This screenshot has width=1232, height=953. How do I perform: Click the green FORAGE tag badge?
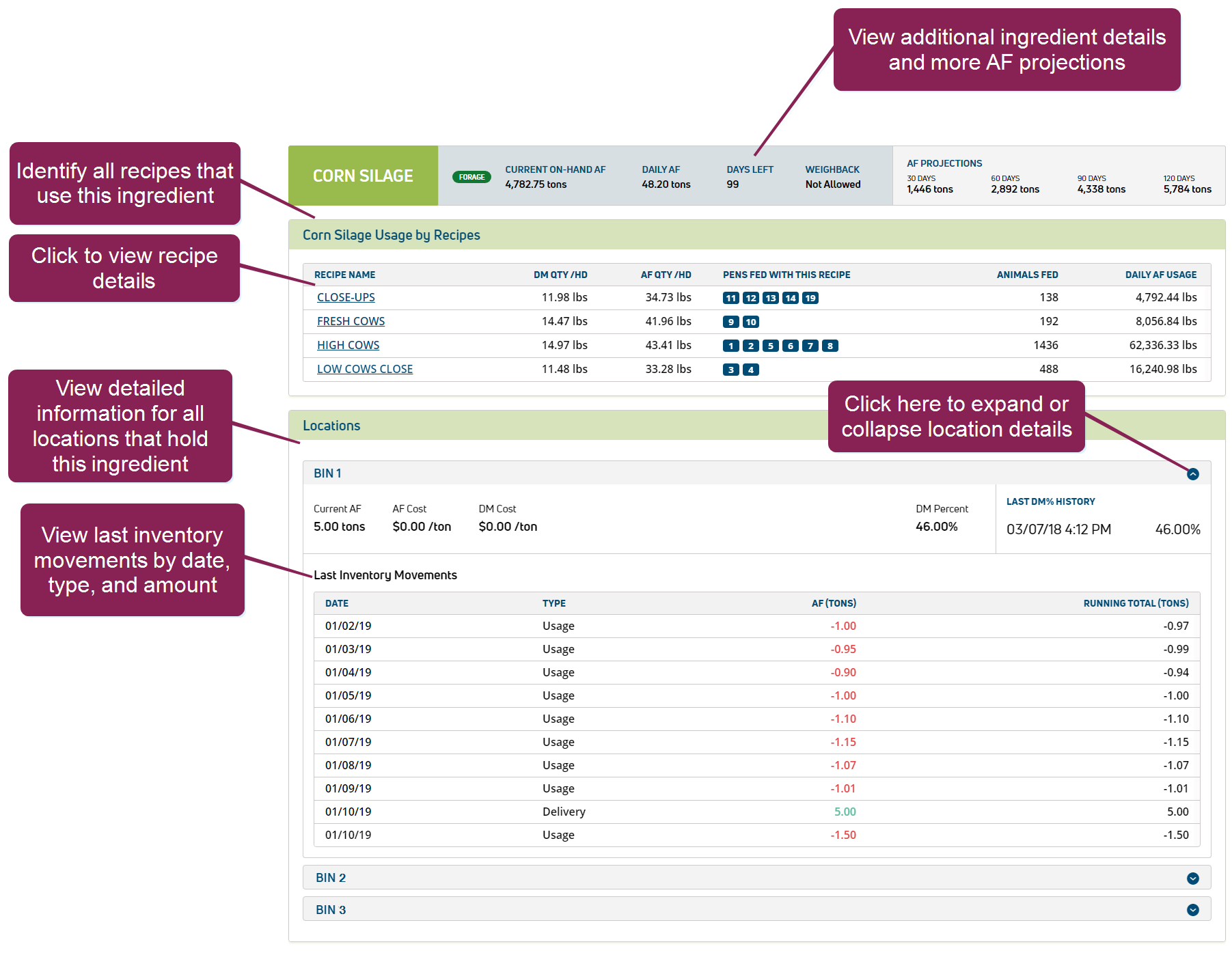click(x=471, y=177)
